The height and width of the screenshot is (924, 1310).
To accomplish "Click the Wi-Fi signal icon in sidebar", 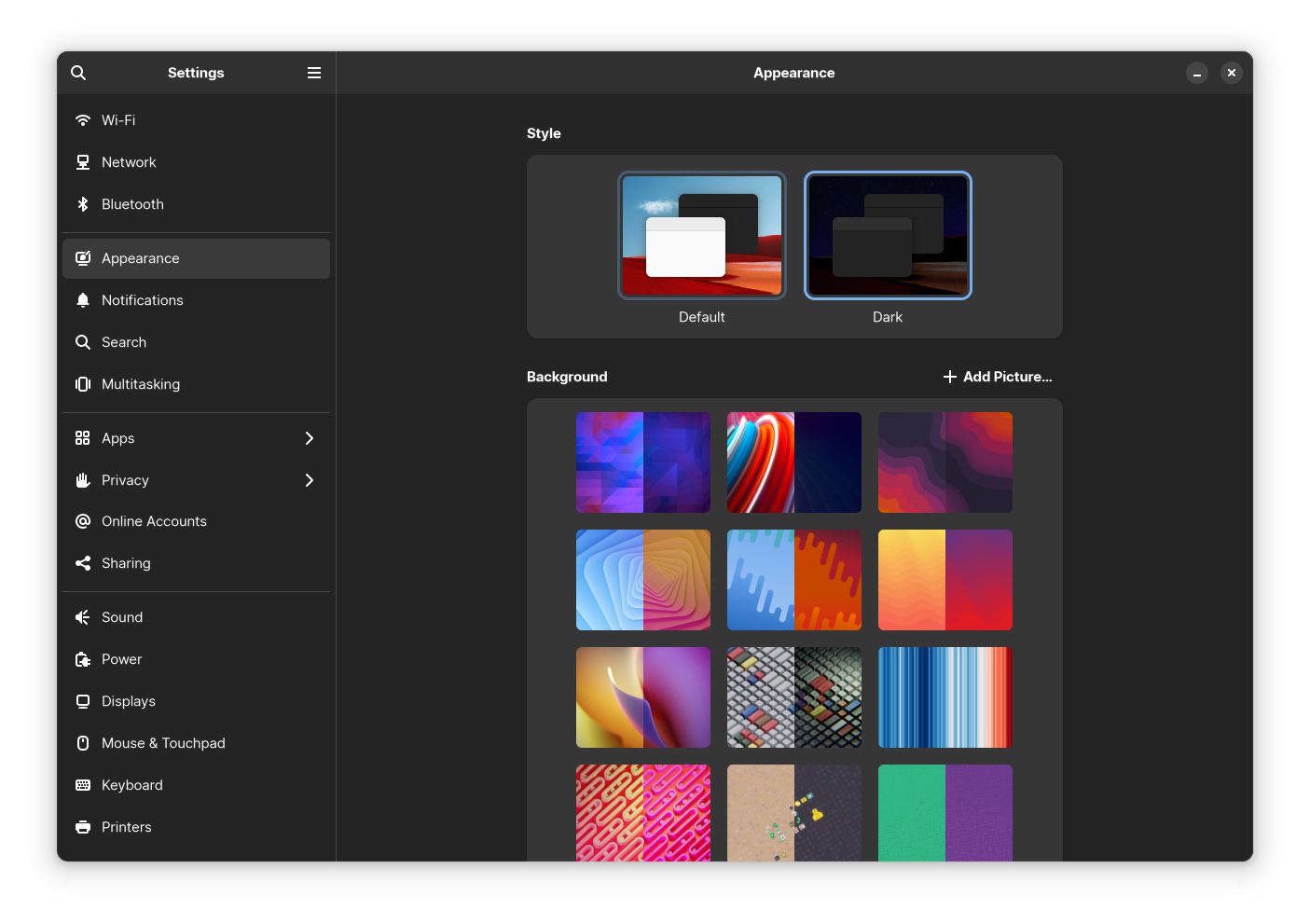I will 83,120.
